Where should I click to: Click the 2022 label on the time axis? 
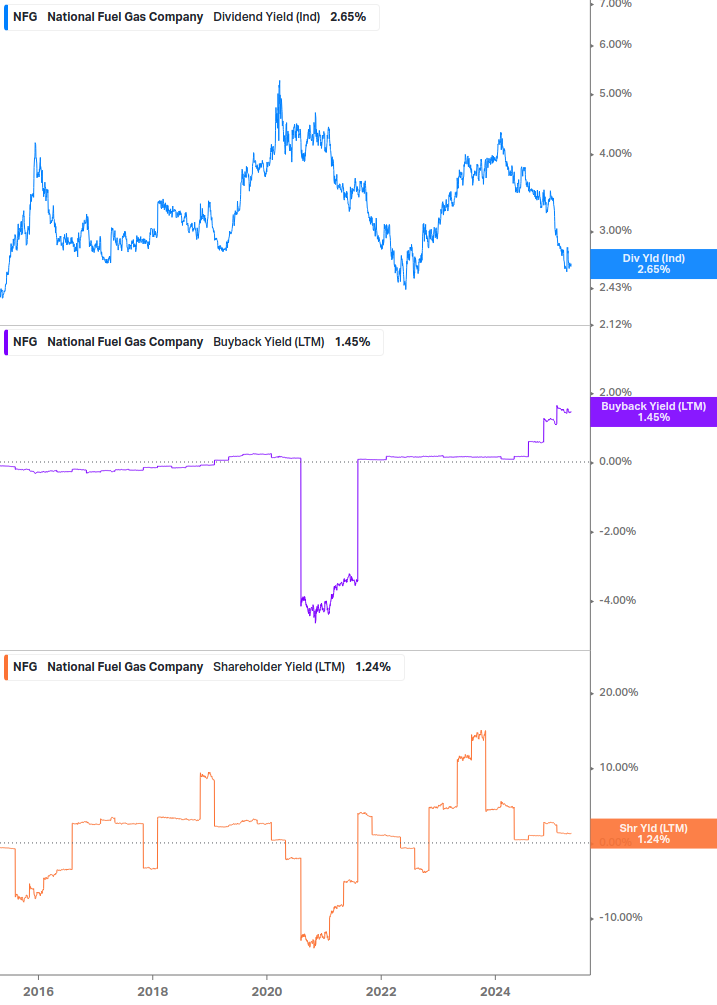click(381, 992)
